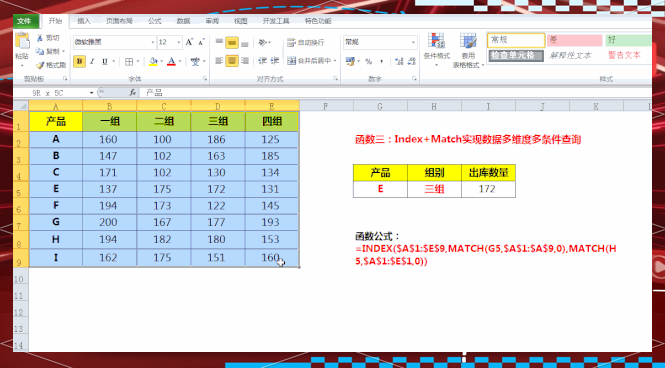Click the Name Box showing 9R x 5C

[x=51, y=92]
